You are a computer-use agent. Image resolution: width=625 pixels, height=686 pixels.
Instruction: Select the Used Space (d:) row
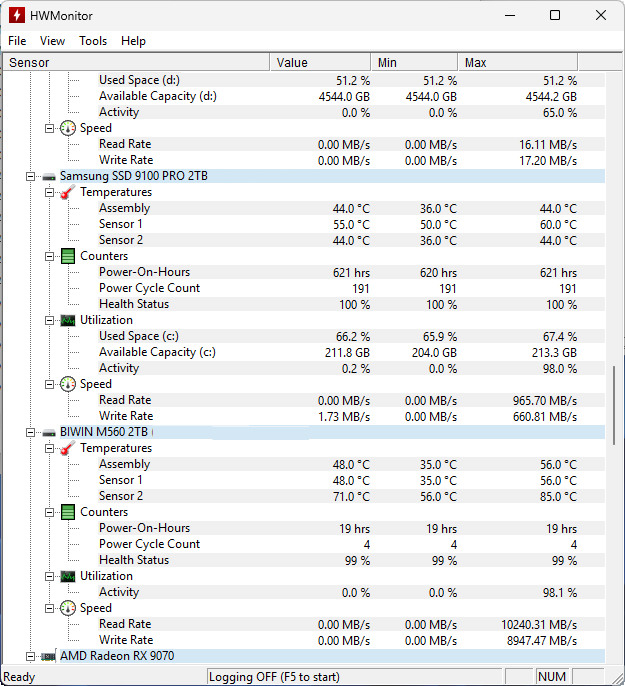tap(304, 80)
